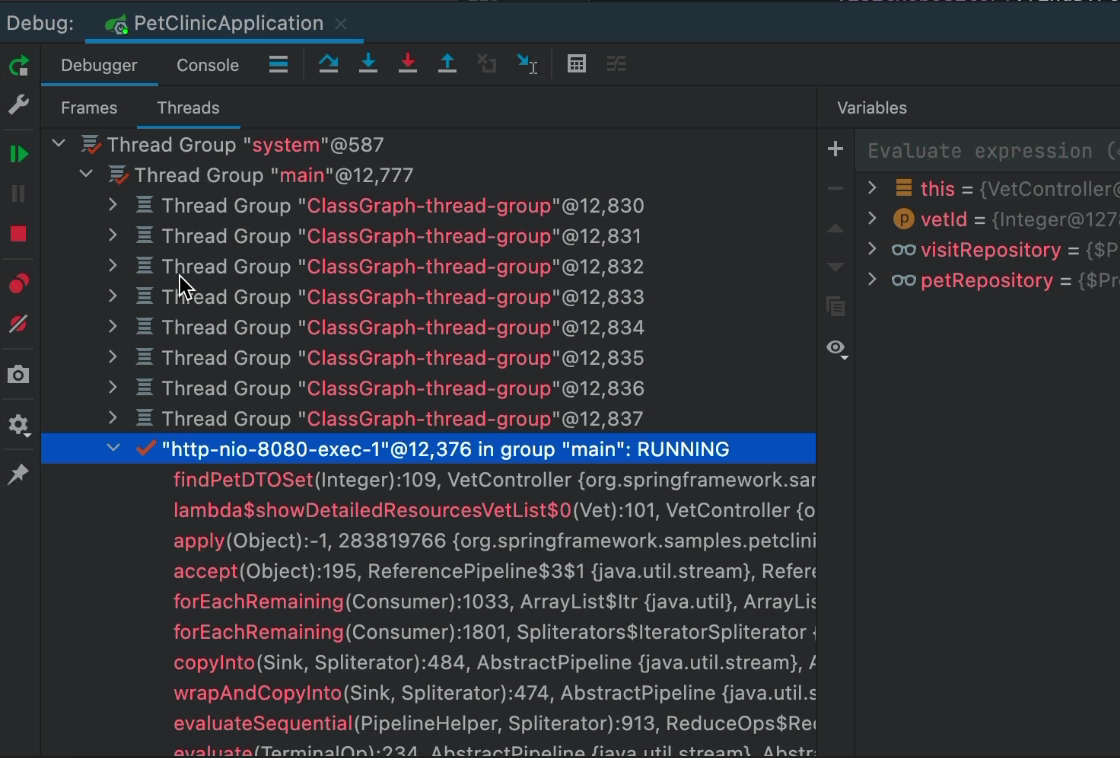Switch to the Console tab
1120x758 pixels.
coord(207,65)
